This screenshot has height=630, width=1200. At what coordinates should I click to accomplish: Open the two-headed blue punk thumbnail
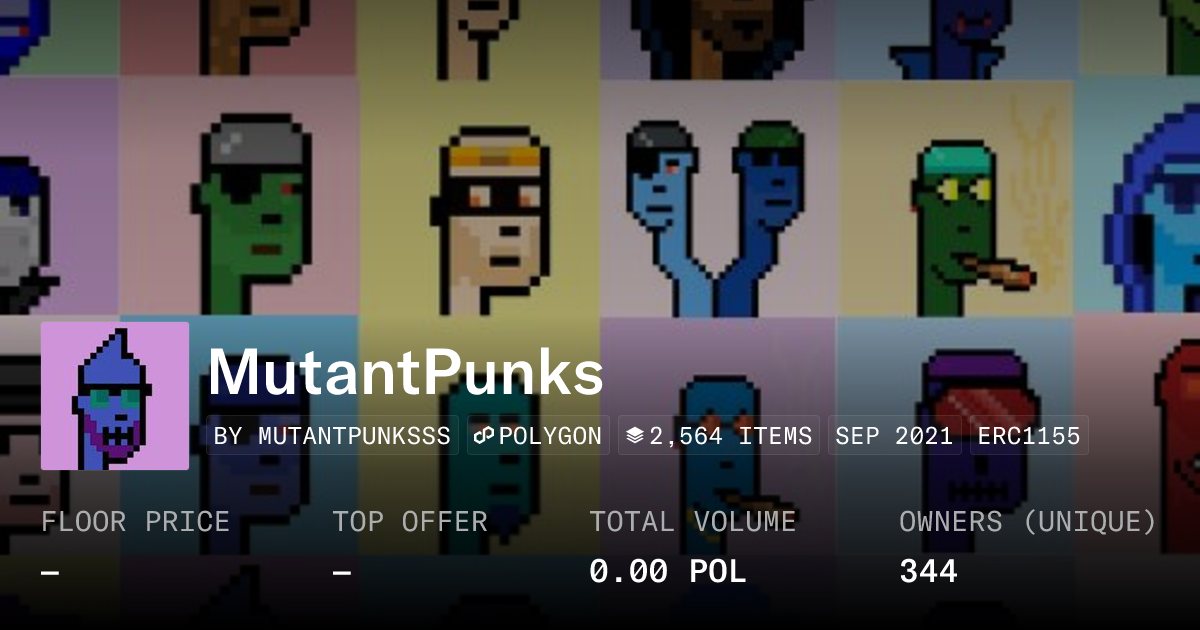pos(716,198)
